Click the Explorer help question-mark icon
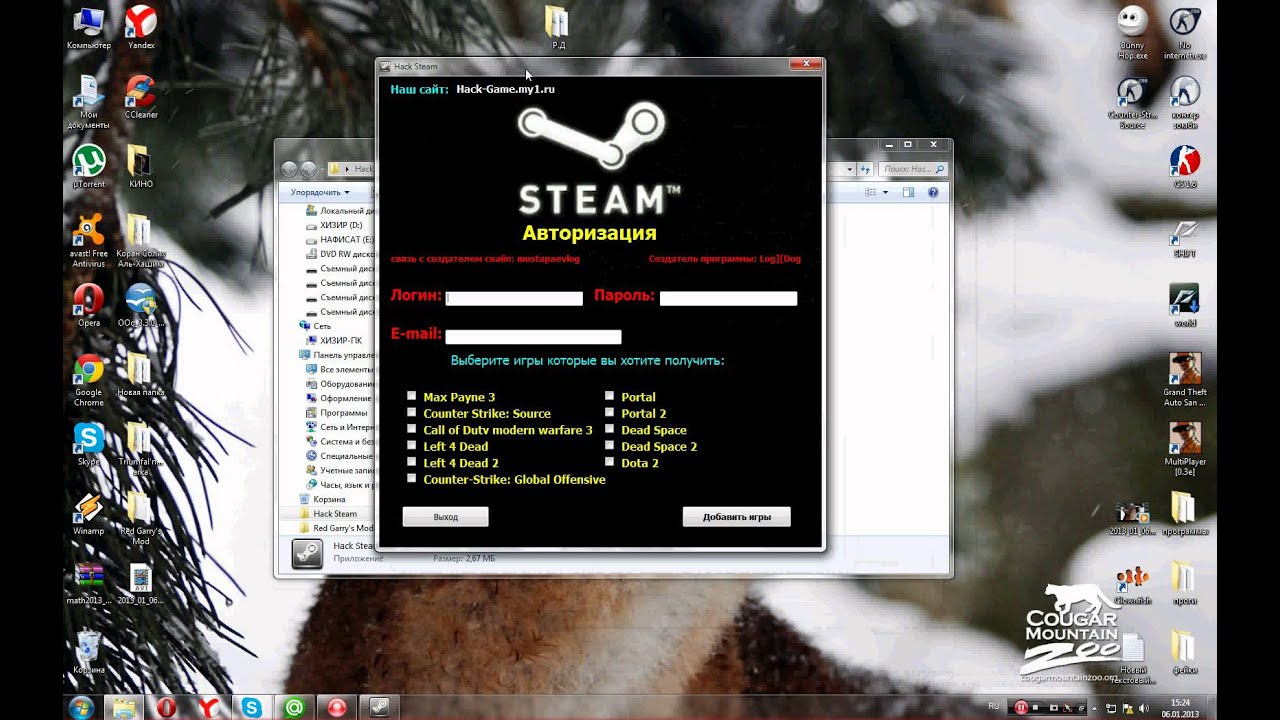The image size is (1280, 720). pyautogui.click(x=933, y=192)
